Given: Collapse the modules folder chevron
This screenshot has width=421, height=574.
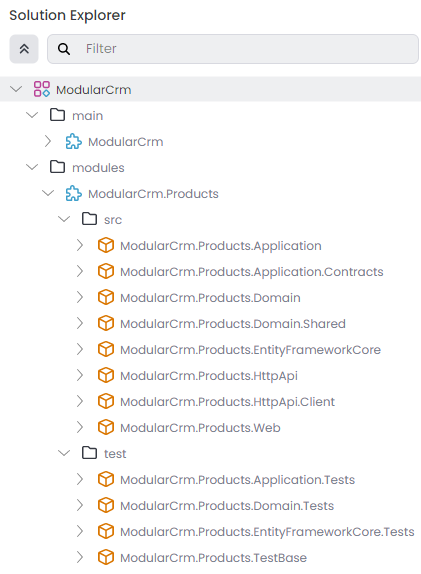Looking at the screenshot, I should tap(32, 167).
